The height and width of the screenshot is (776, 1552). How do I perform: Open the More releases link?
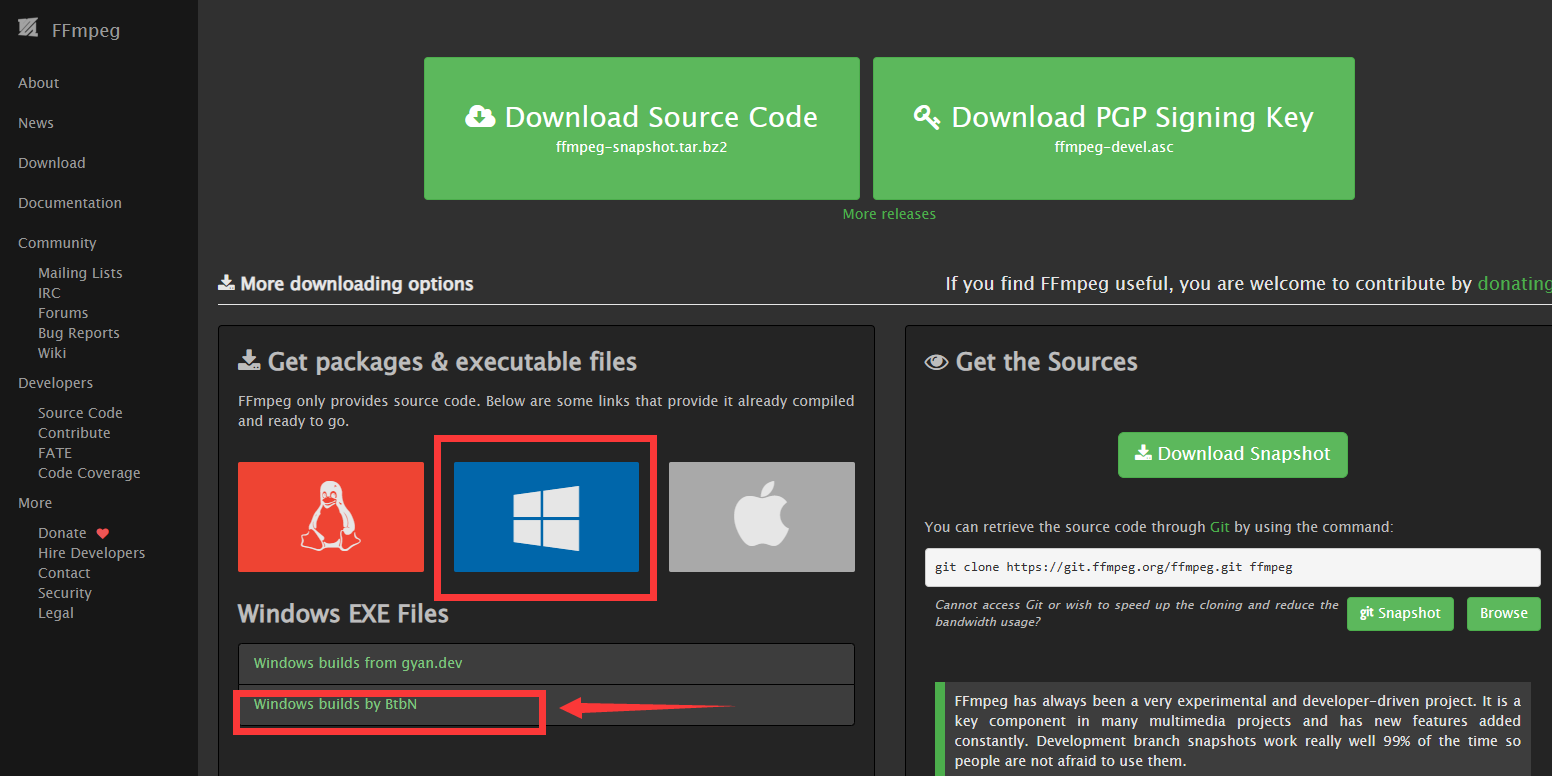pyautogui.click(x=889, y=214)
